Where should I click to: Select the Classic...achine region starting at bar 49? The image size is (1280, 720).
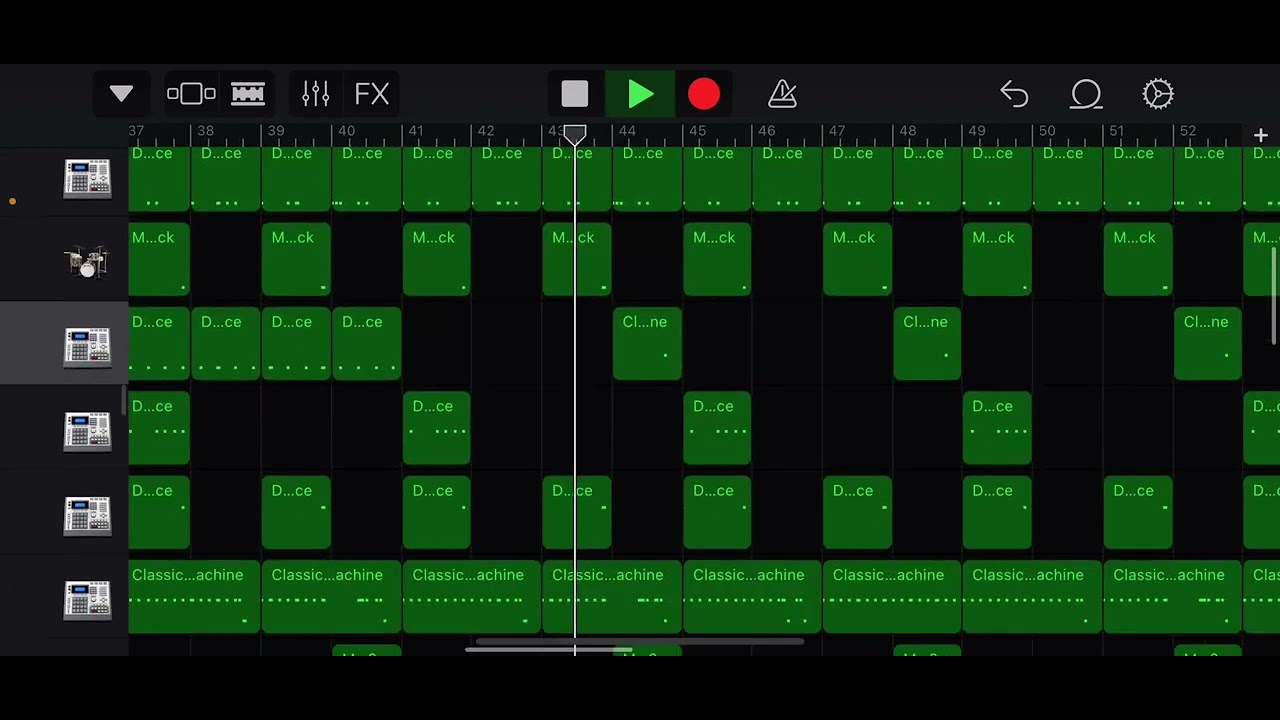(1032, 599)
